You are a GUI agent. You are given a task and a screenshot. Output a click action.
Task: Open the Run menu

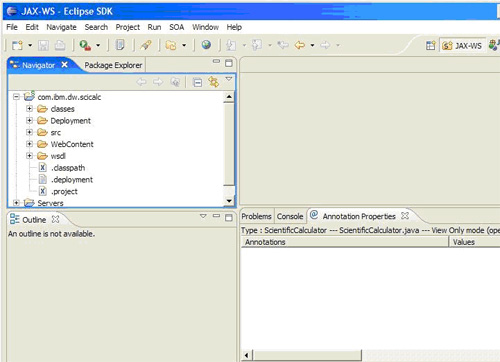pyautogui.click(x=154, y=27)
